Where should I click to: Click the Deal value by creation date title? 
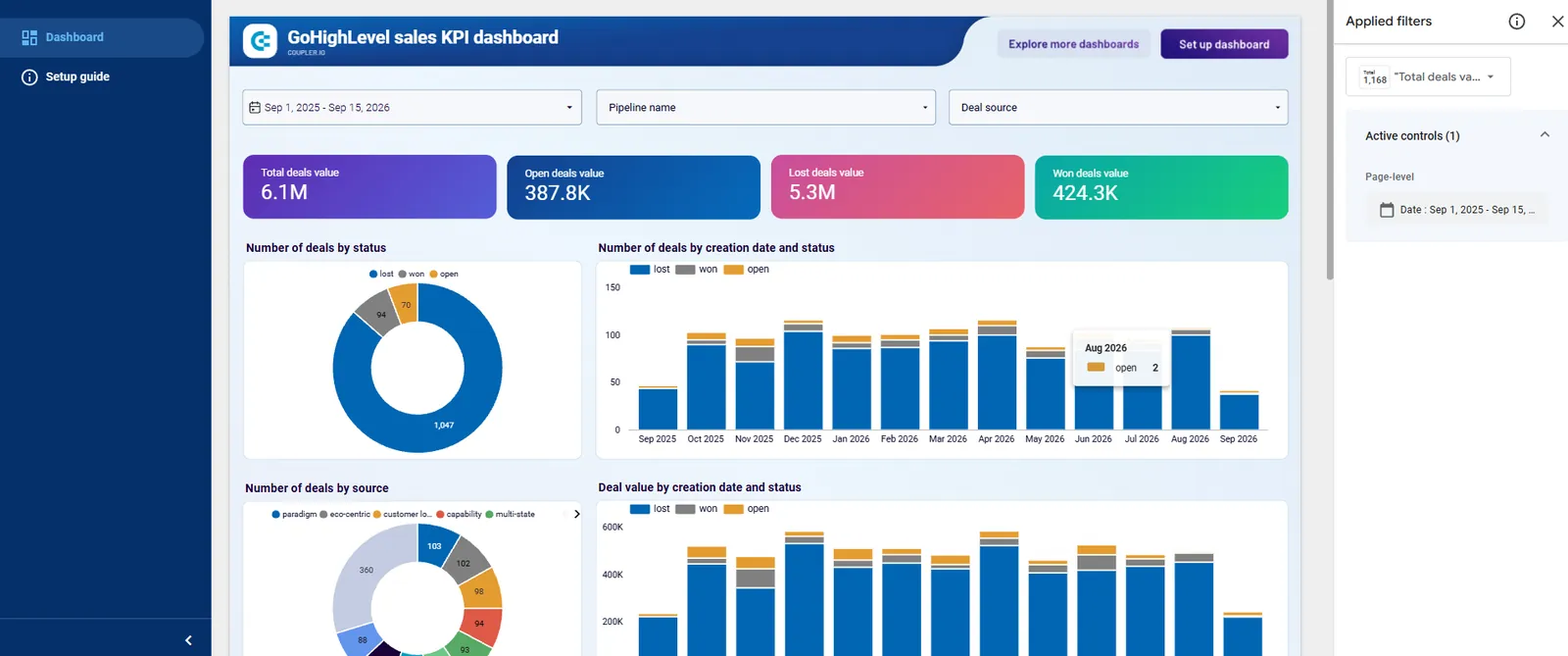(700, 487)
